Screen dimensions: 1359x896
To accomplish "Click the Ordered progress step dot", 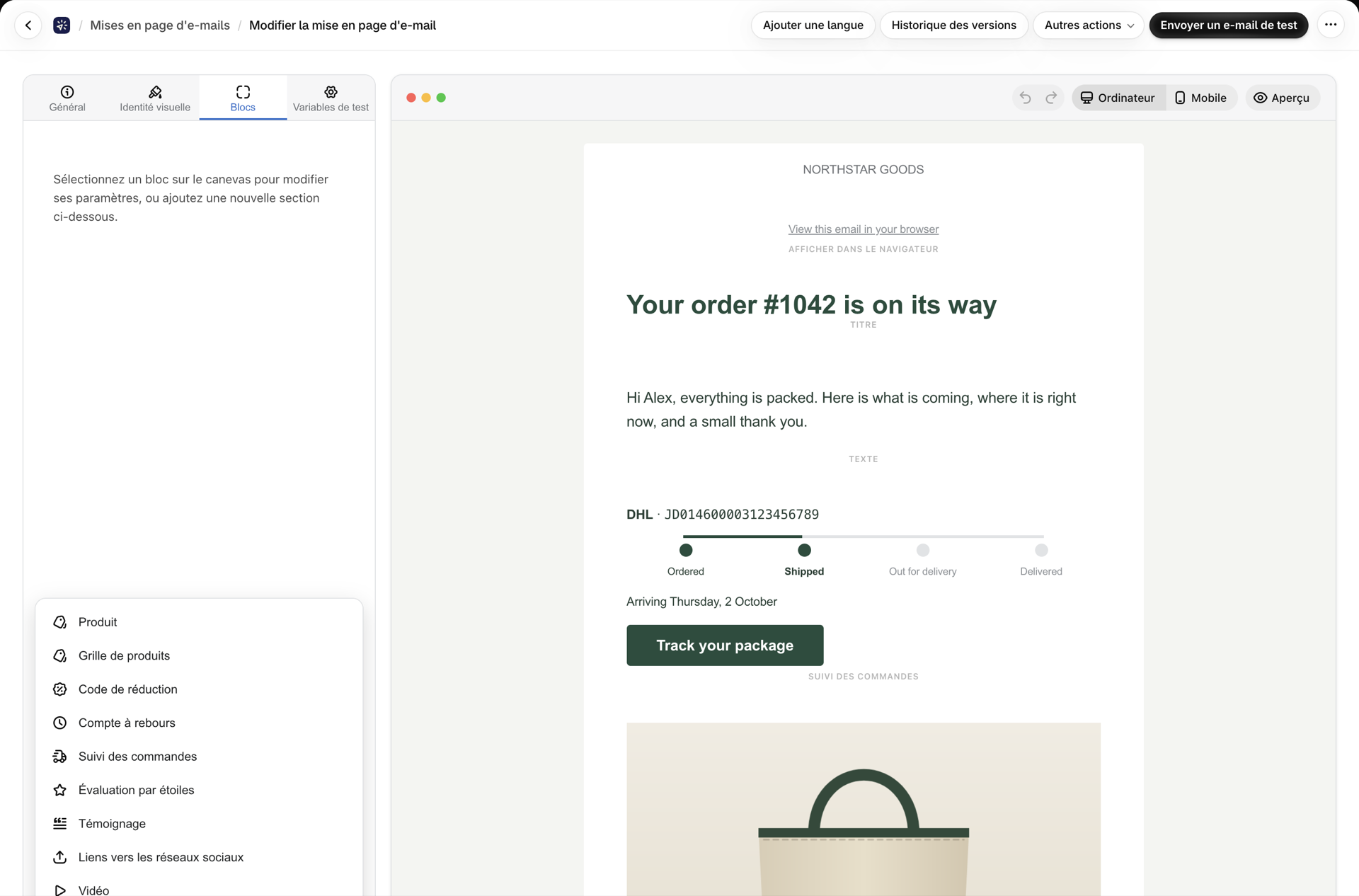I will [x=686, y=550].
